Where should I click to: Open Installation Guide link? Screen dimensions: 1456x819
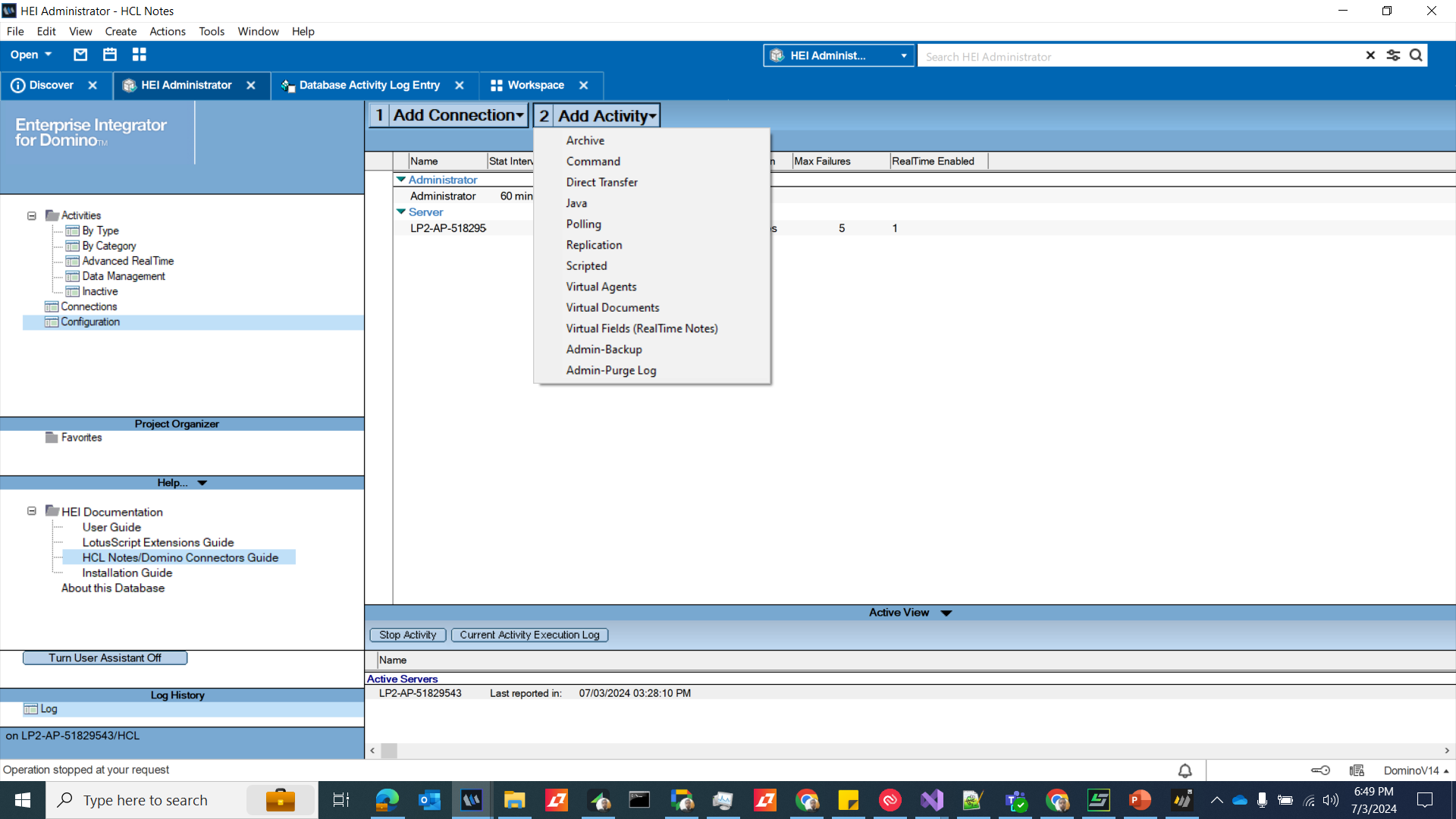127,573
